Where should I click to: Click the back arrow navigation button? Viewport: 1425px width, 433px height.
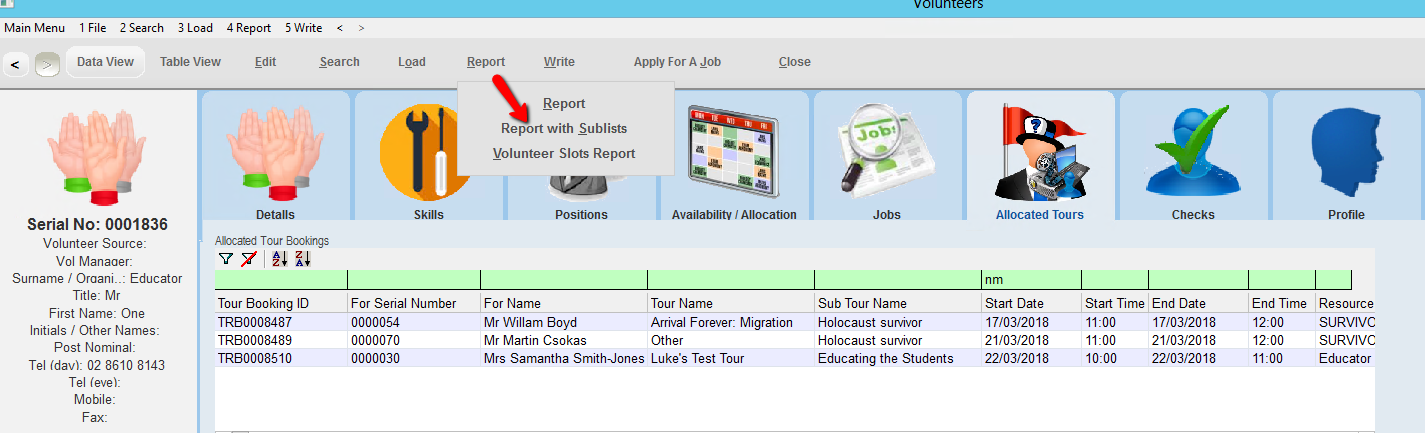point(16,65)
